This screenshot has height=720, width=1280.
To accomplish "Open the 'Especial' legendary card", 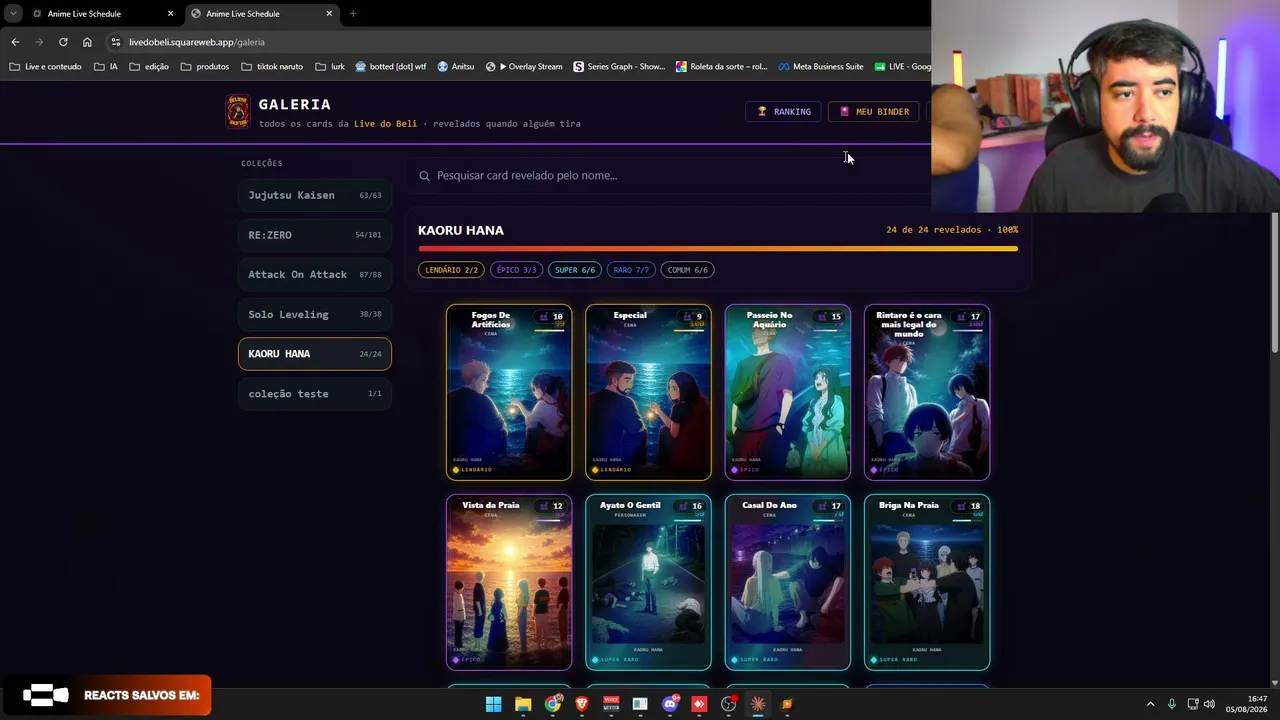I will [x=648, y=392].
